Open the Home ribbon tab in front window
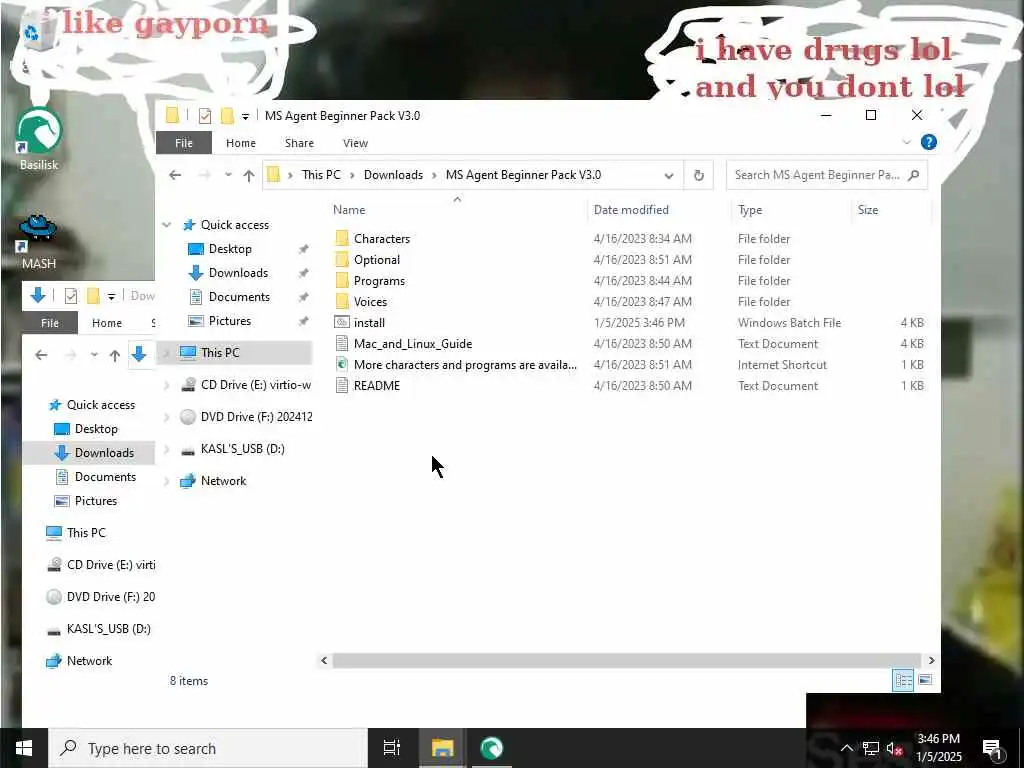The image size is (1024, 768). pyautogui.click(x=240, y=143)
